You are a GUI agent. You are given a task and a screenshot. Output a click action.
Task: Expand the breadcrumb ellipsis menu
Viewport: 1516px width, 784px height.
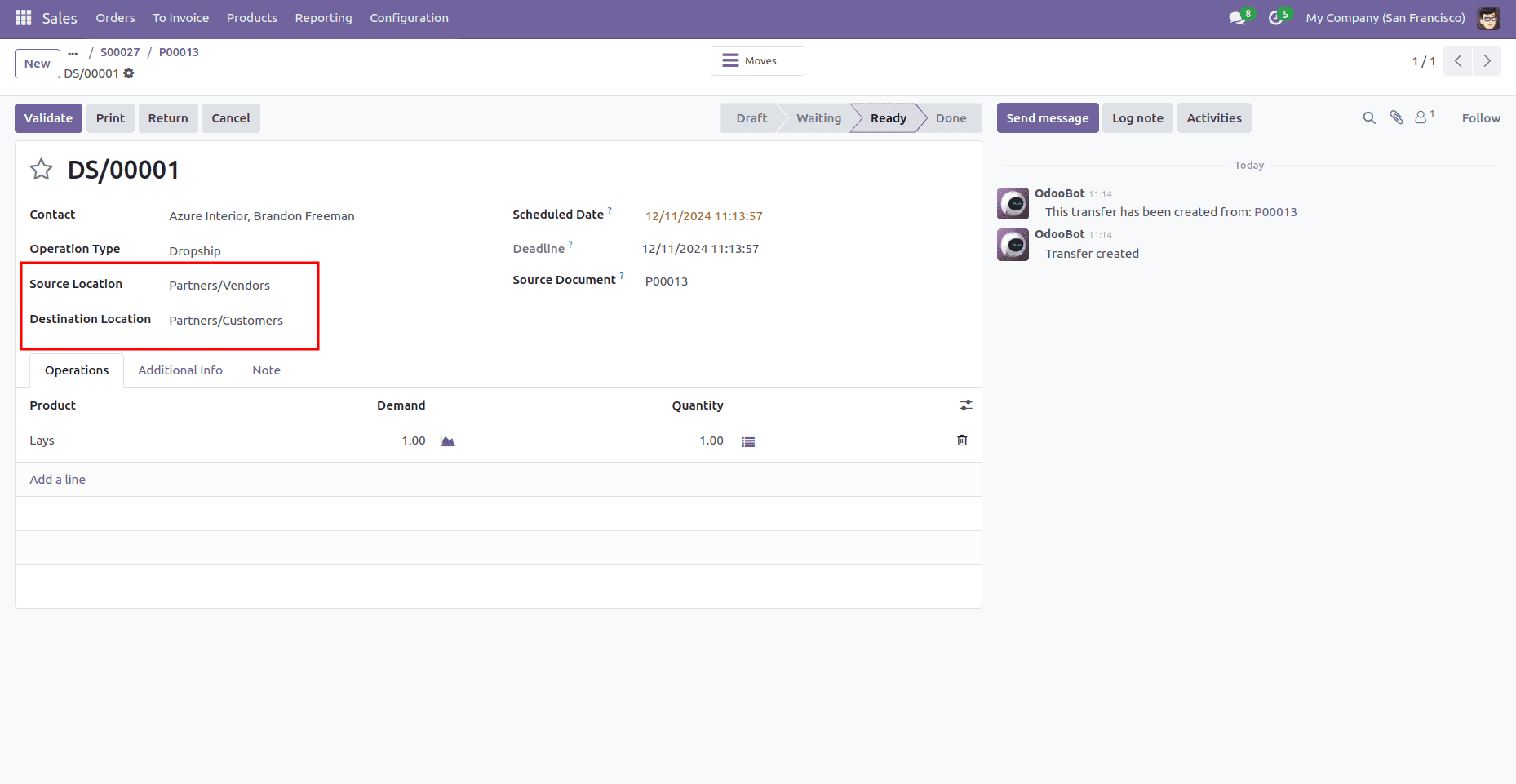tap(73, 52)
